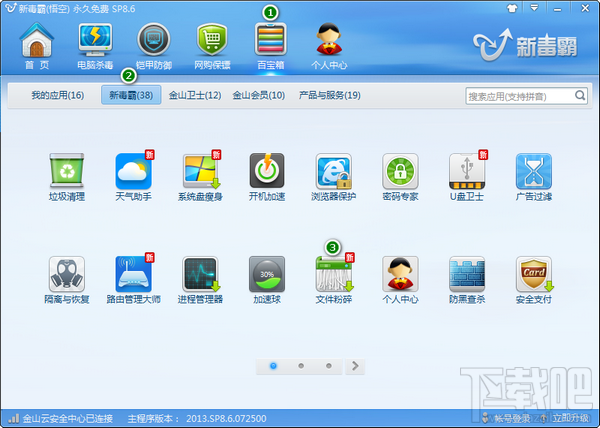Launch 垃圾清理 trash cleaner
Screen dimensions: 600x428
[67, 177]
